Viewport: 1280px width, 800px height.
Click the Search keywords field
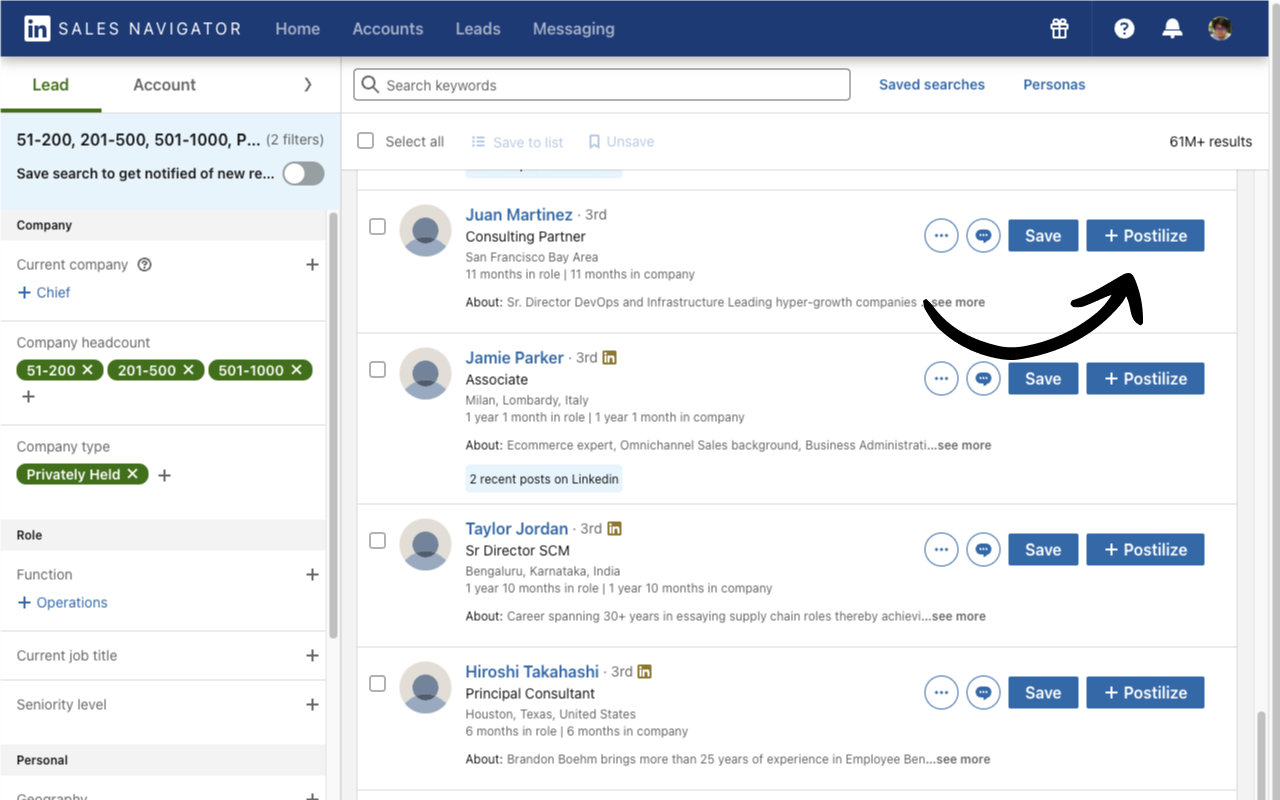pos(602,85)
